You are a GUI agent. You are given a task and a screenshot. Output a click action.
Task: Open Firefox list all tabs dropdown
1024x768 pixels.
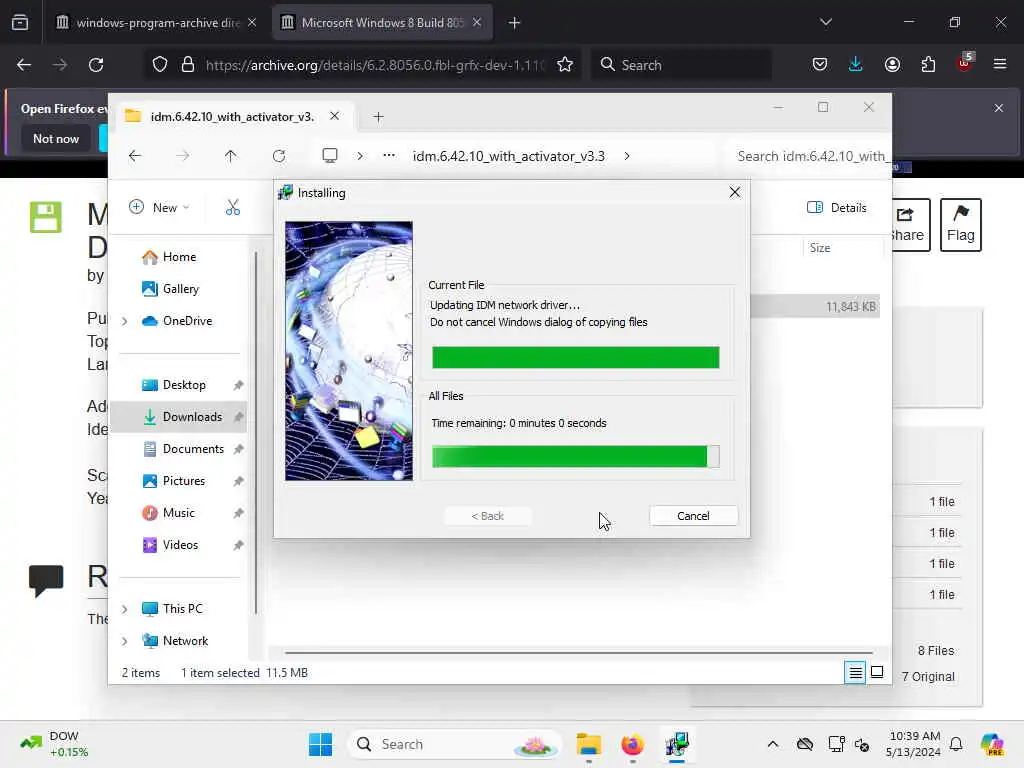(x=826, y=22)
